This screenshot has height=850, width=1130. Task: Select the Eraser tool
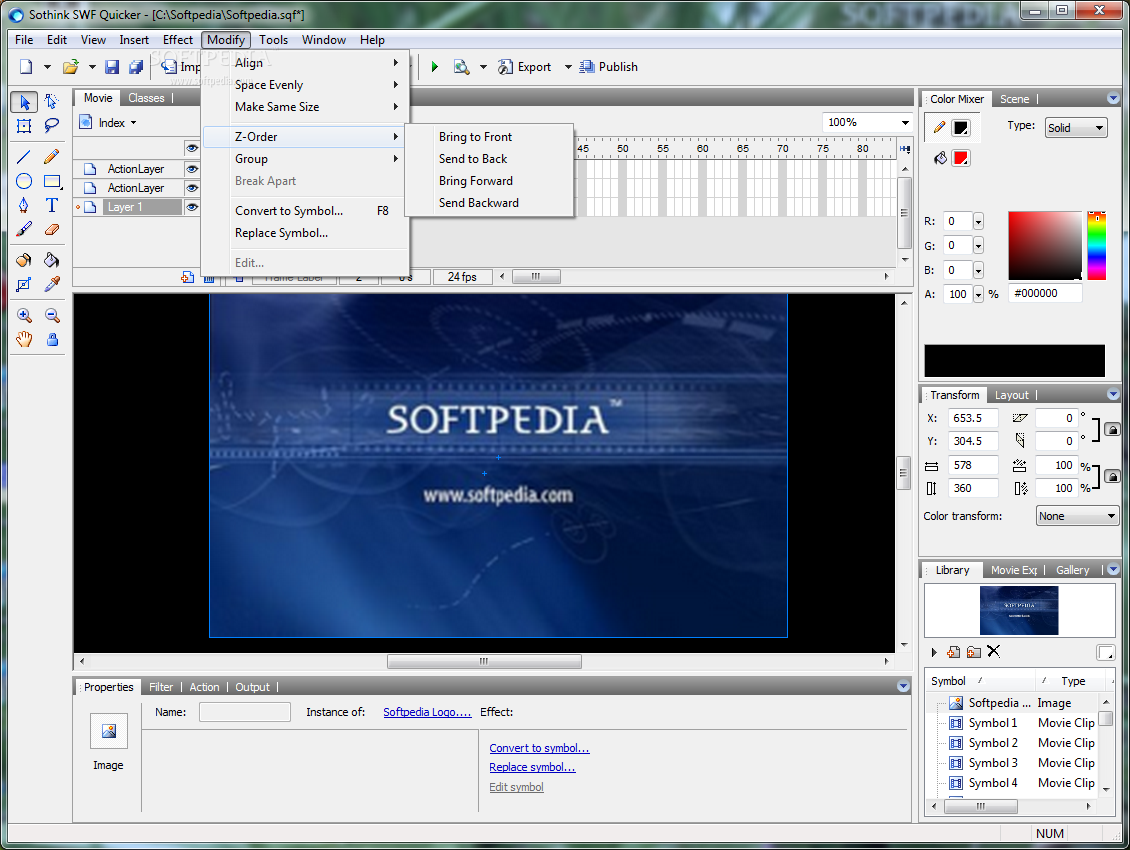[x=51, y=230]
